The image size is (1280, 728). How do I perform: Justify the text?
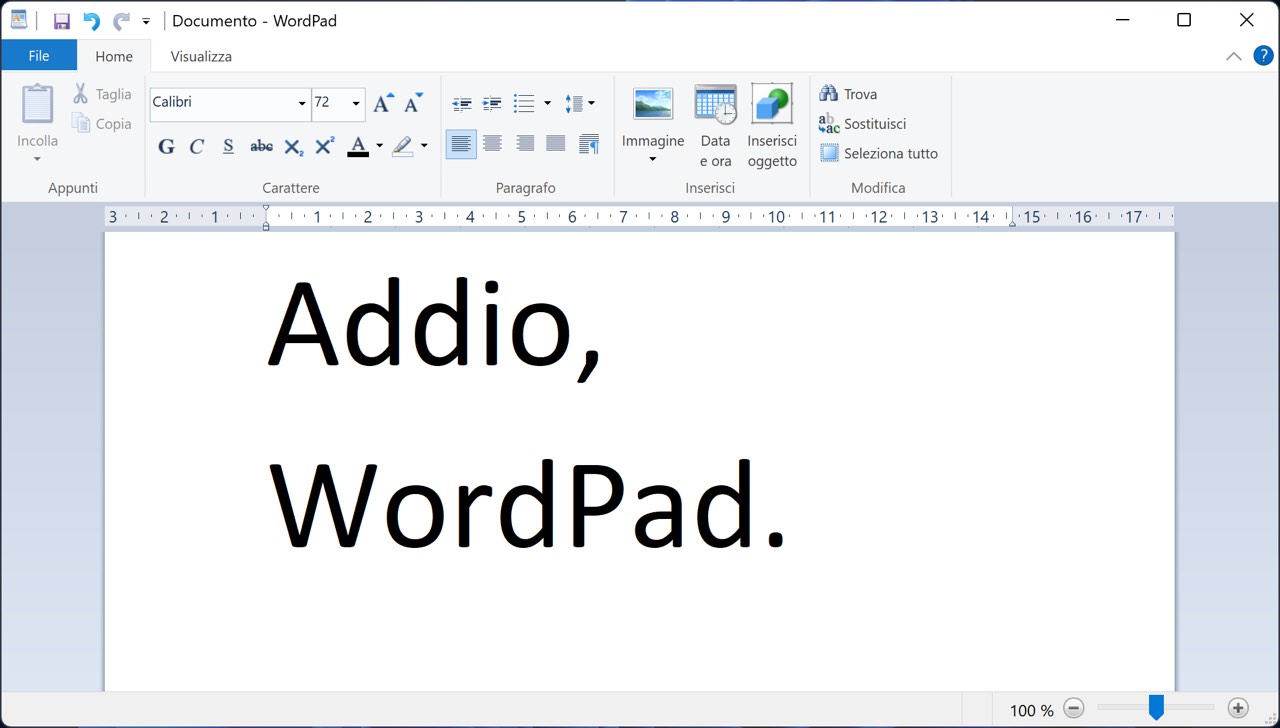(556, 144)
